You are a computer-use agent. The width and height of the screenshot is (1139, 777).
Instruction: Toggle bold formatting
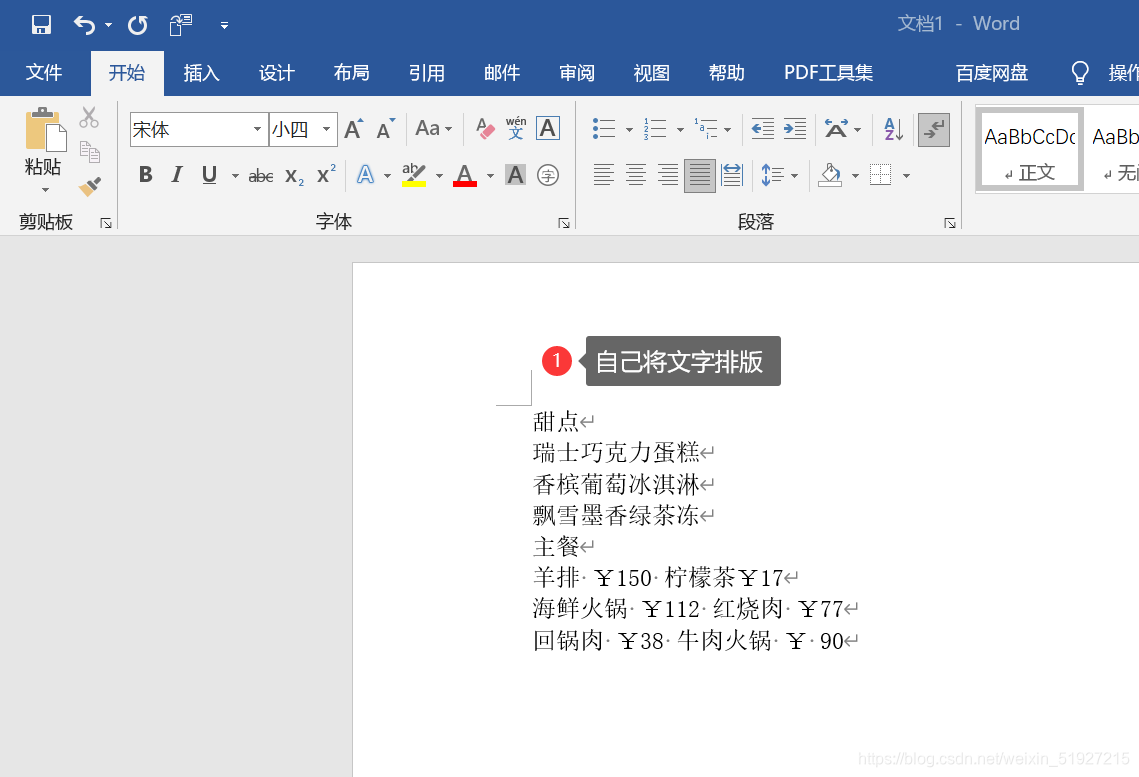(145, 175)
